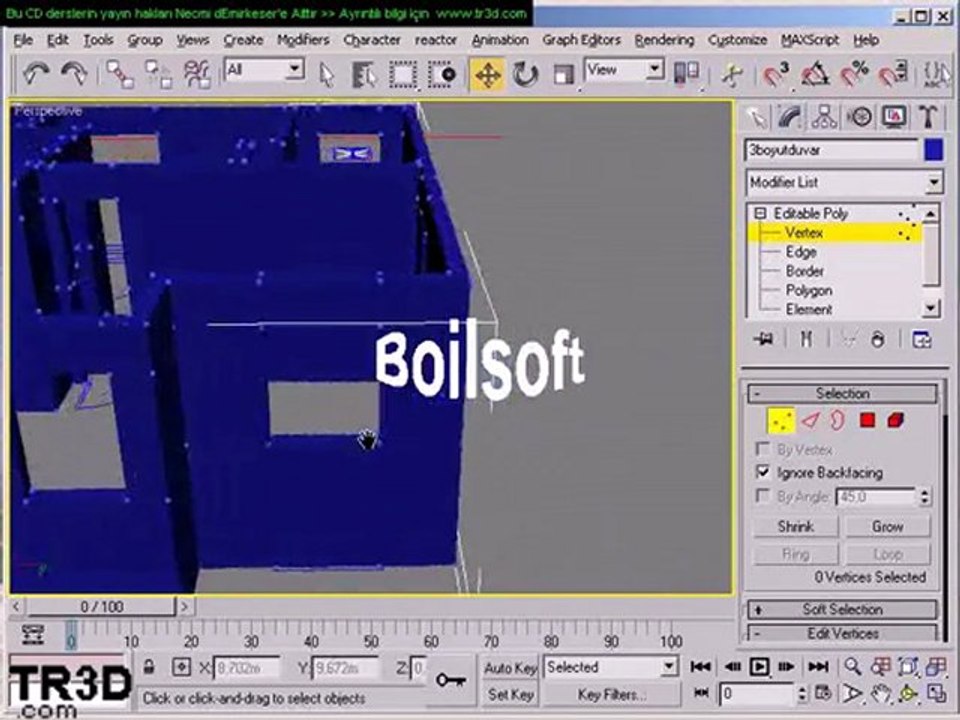Open the Create command panel tab
Screen dimensions: 960x720
tap(756, 116)
